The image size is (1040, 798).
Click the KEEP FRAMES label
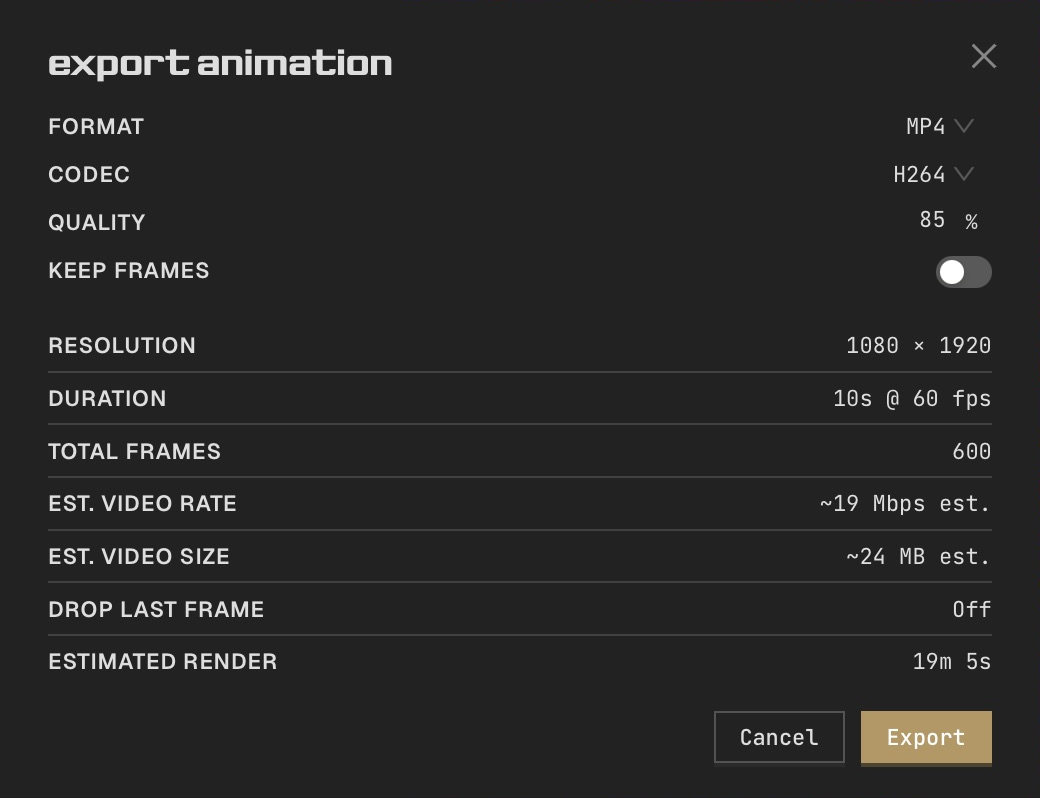(129, 271)
